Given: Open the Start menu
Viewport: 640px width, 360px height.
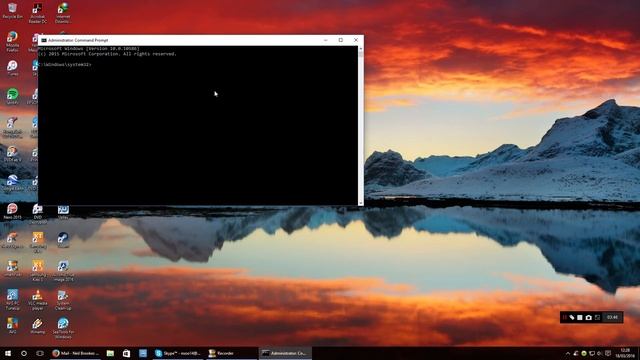Looking at the screenshot, I should pos(7,353).
